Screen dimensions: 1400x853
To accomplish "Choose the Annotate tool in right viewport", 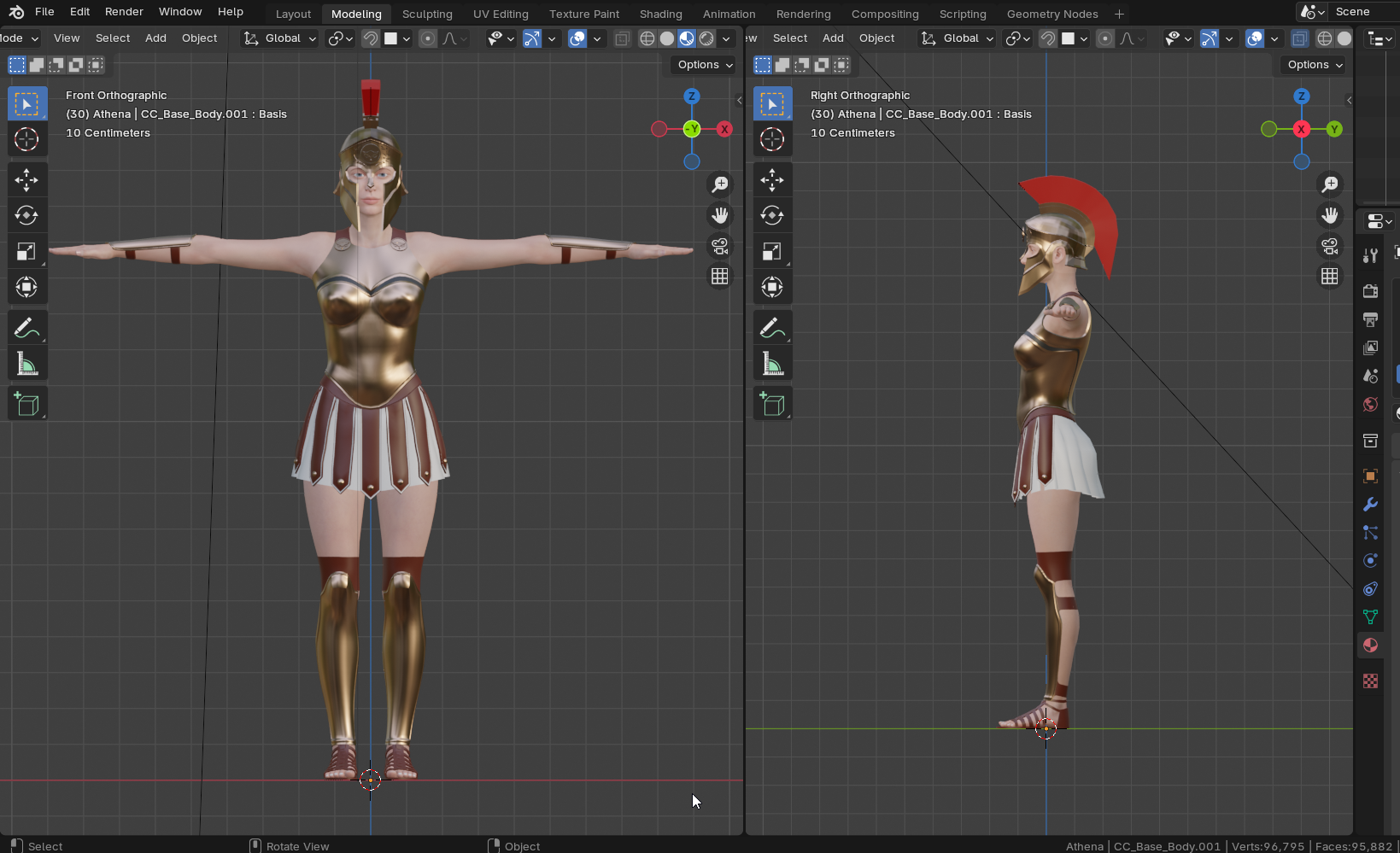I will tap(772, 328).
